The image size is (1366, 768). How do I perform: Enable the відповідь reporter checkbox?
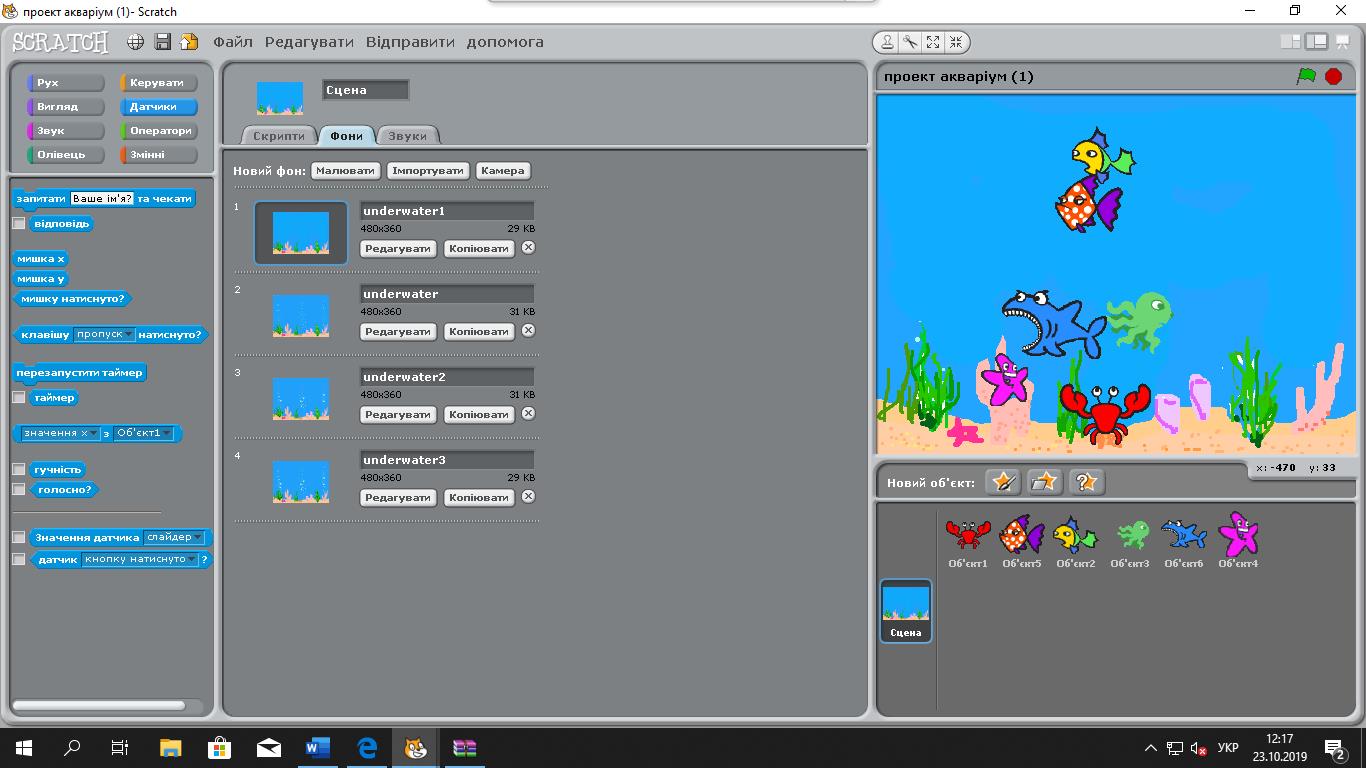[x=19, y=224]
